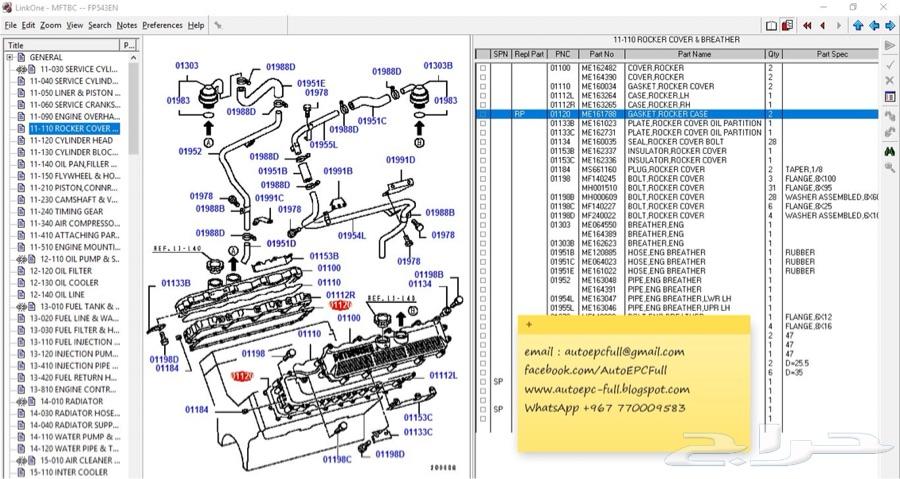Click the Title column header in tree

coord(62,45)
